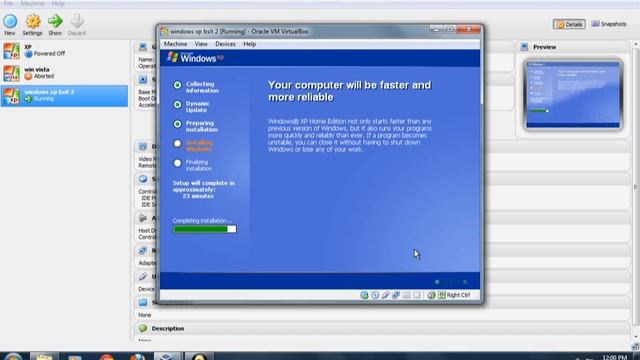Click the greyed Discard toolbar icon
Screen dimensions: 640x360
click(x=77, y=21)
